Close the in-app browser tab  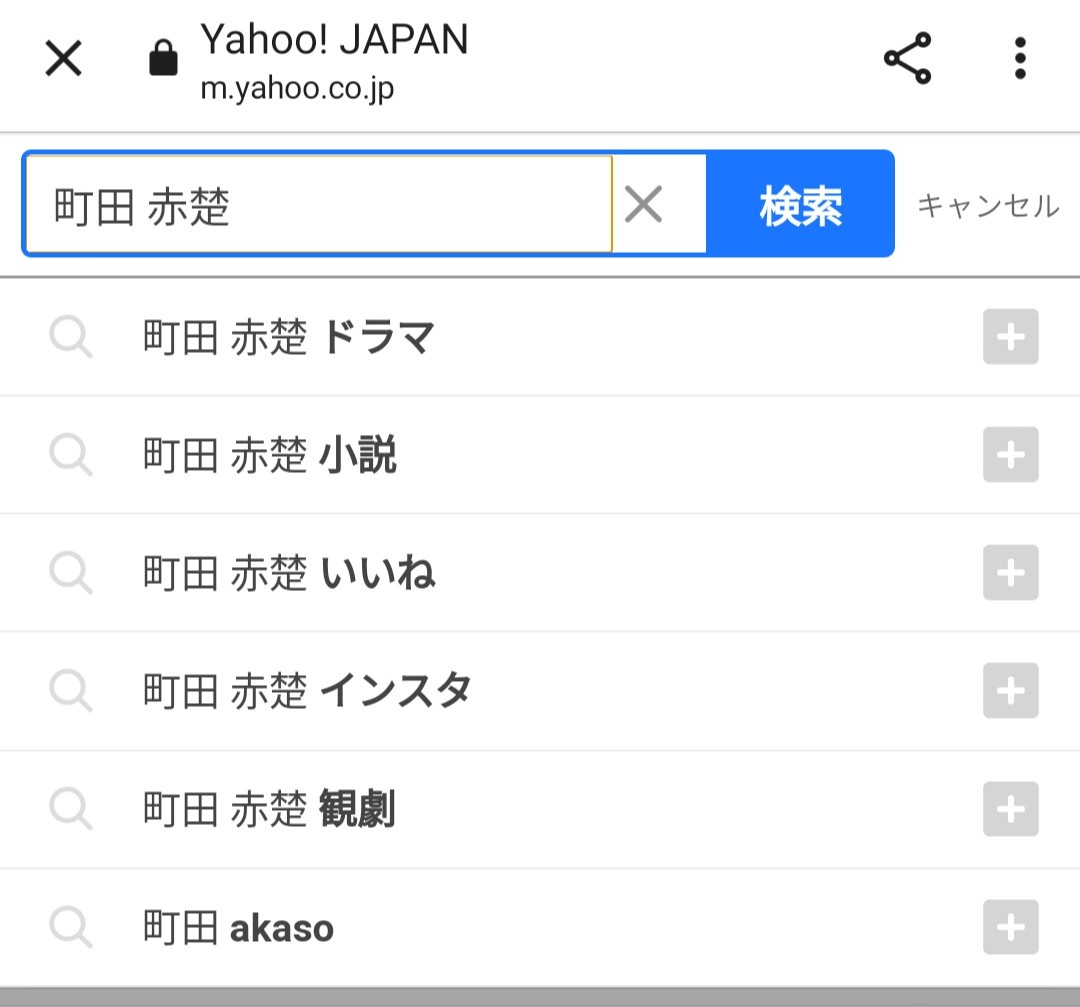coord(63,58)
